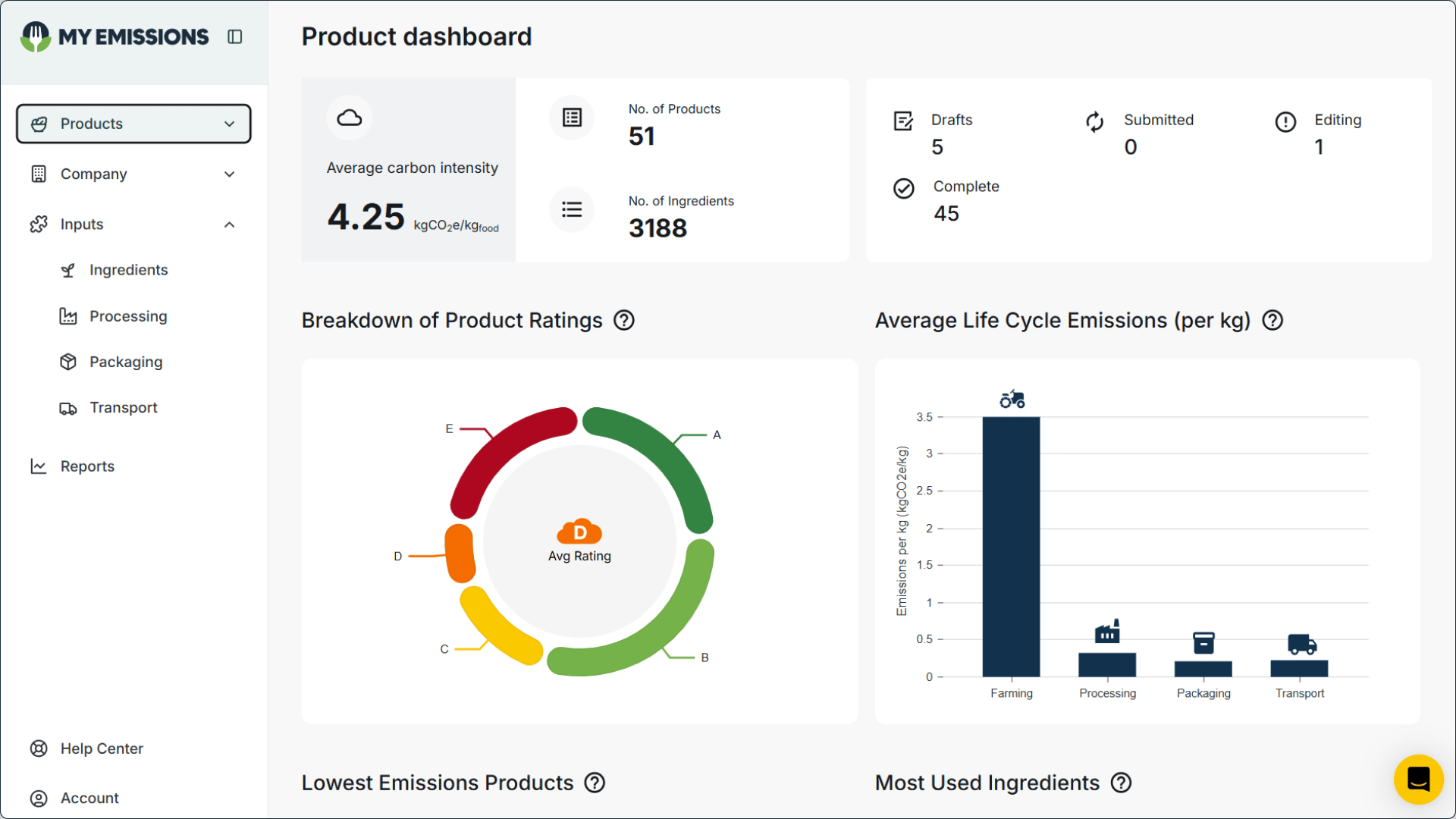Expand the Company menu chevron

click(229, 174)
